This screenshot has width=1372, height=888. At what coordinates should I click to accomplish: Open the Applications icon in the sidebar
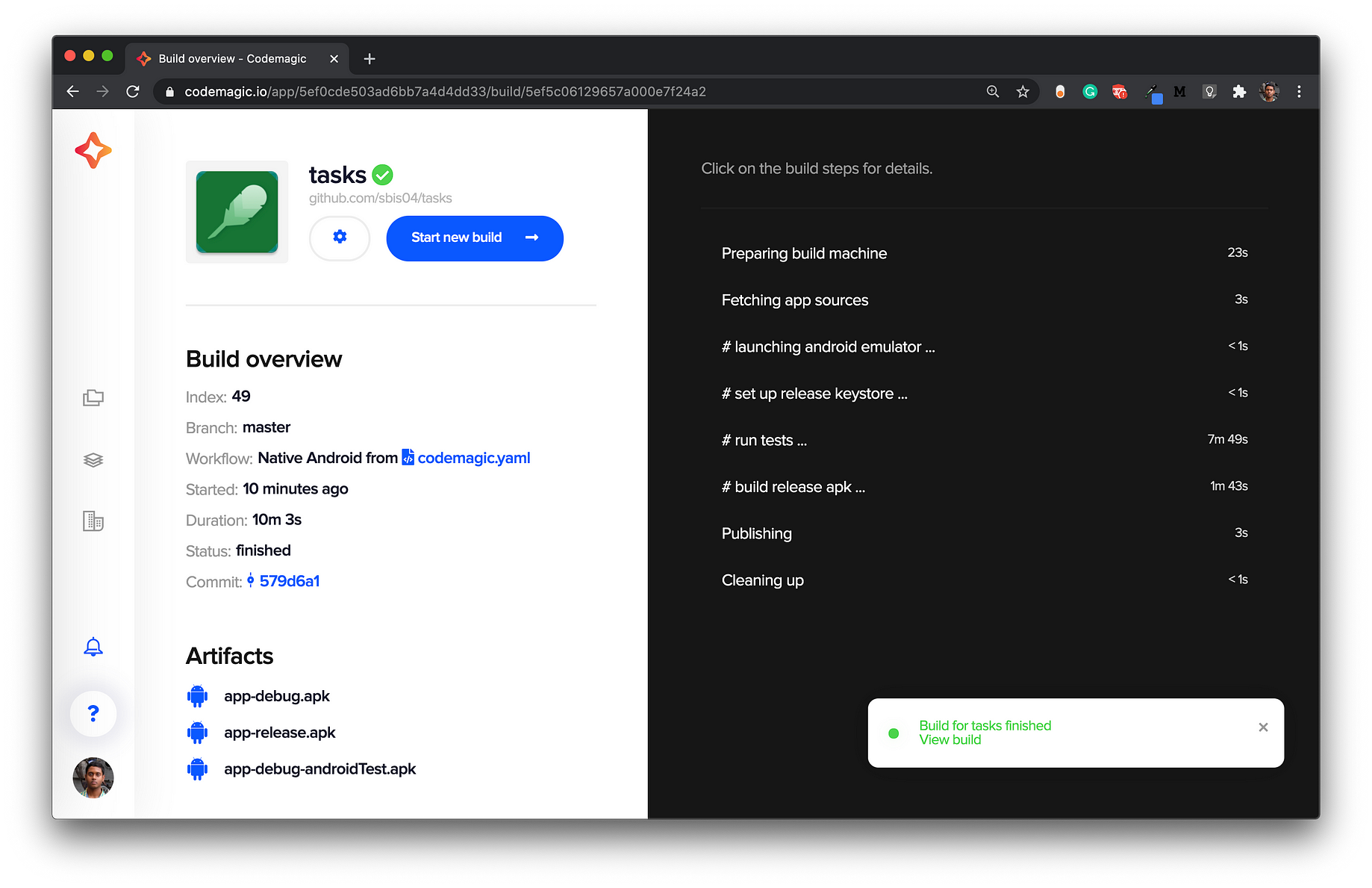(93, 397)
